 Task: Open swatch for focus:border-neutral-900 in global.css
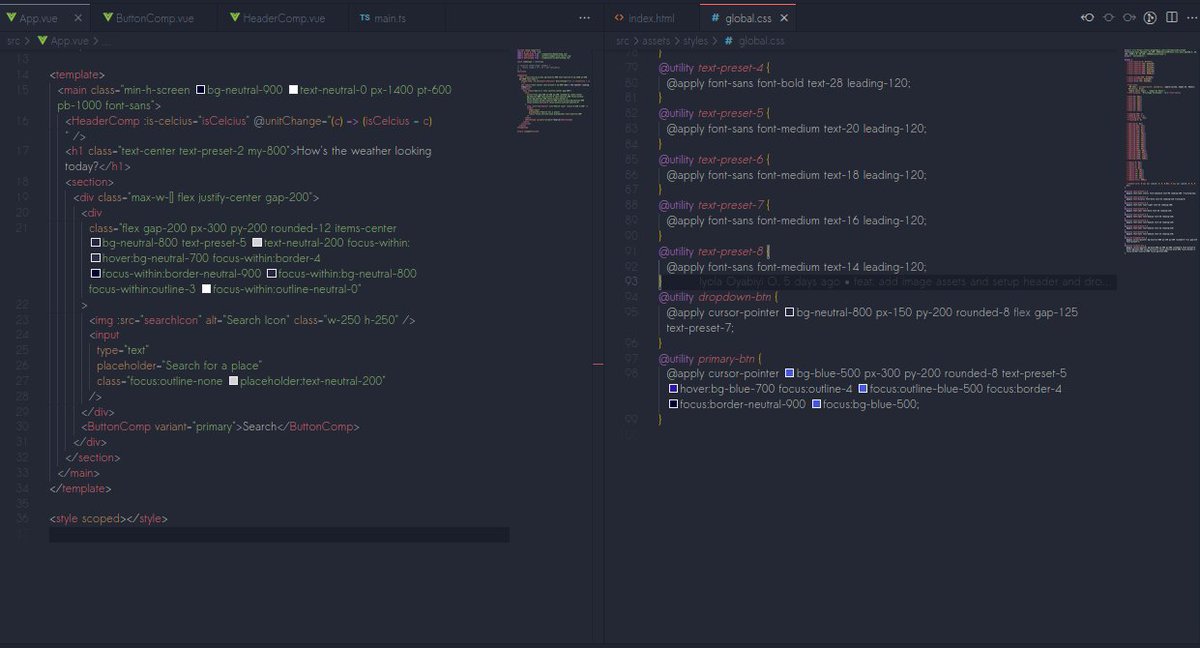coord(673,404)
